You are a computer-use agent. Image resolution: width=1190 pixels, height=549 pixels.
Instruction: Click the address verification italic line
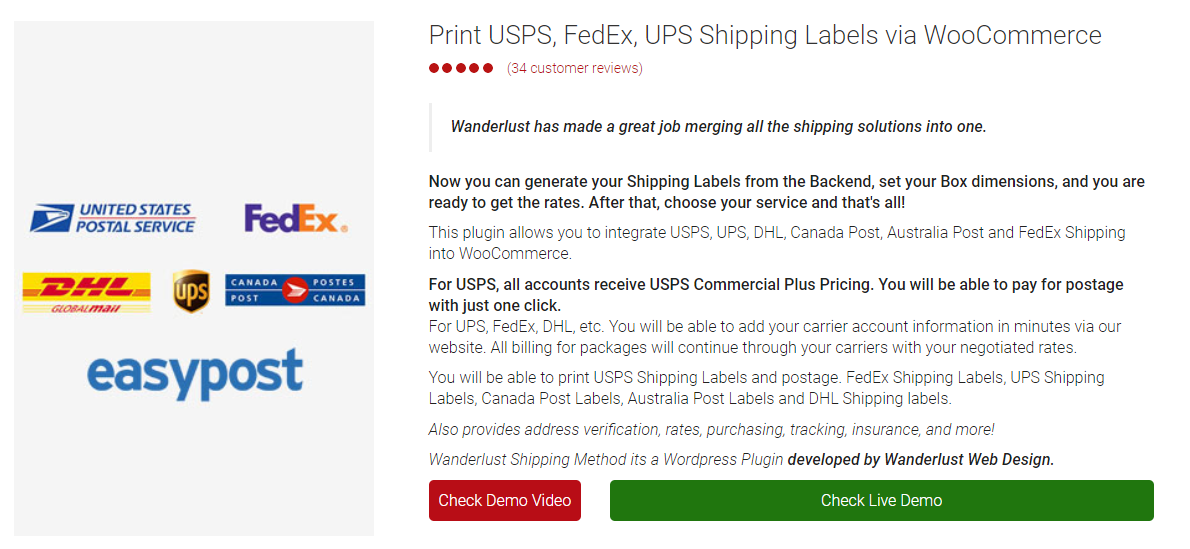(711, 430)
